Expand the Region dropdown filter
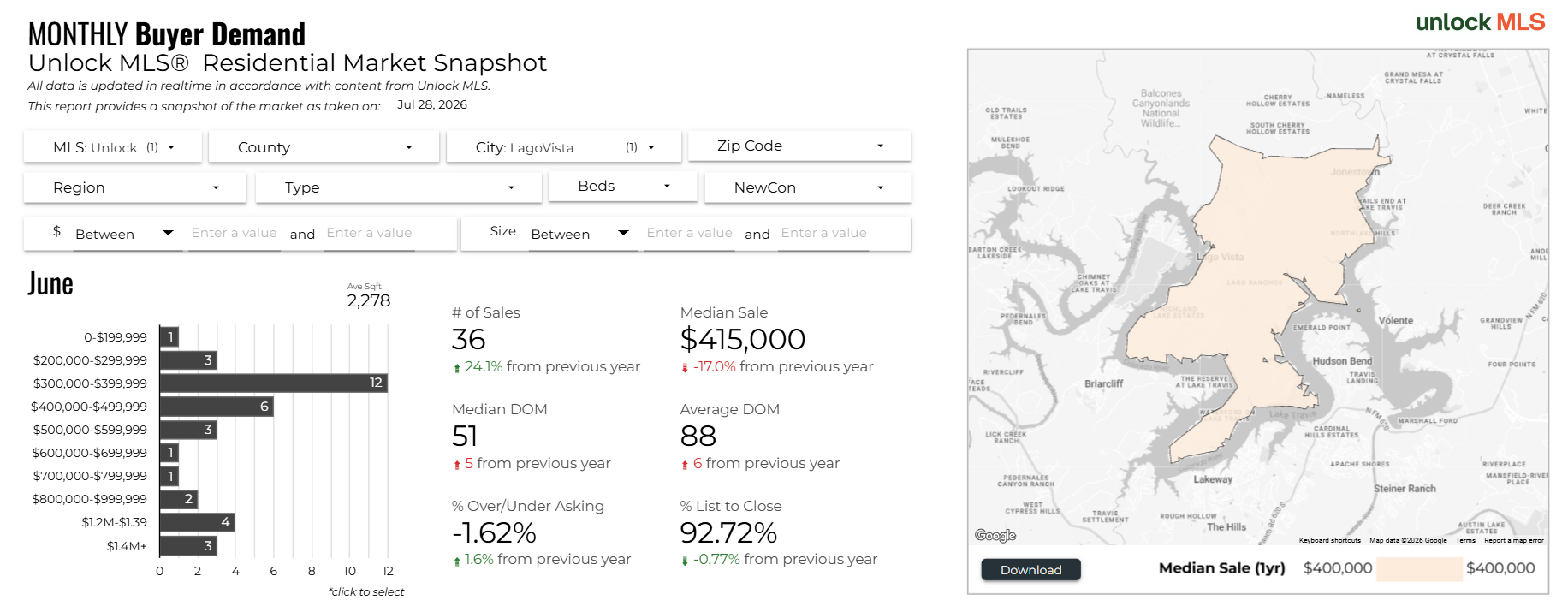The height and width of the screenshot is (612, 1568). [x=135, y=187]
